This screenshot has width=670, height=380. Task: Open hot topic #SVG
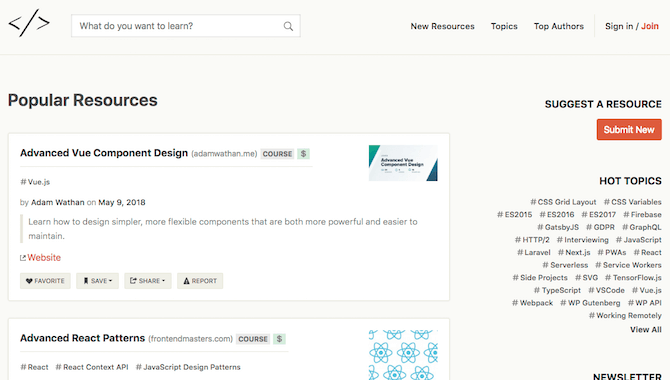[x=586, y=277]
